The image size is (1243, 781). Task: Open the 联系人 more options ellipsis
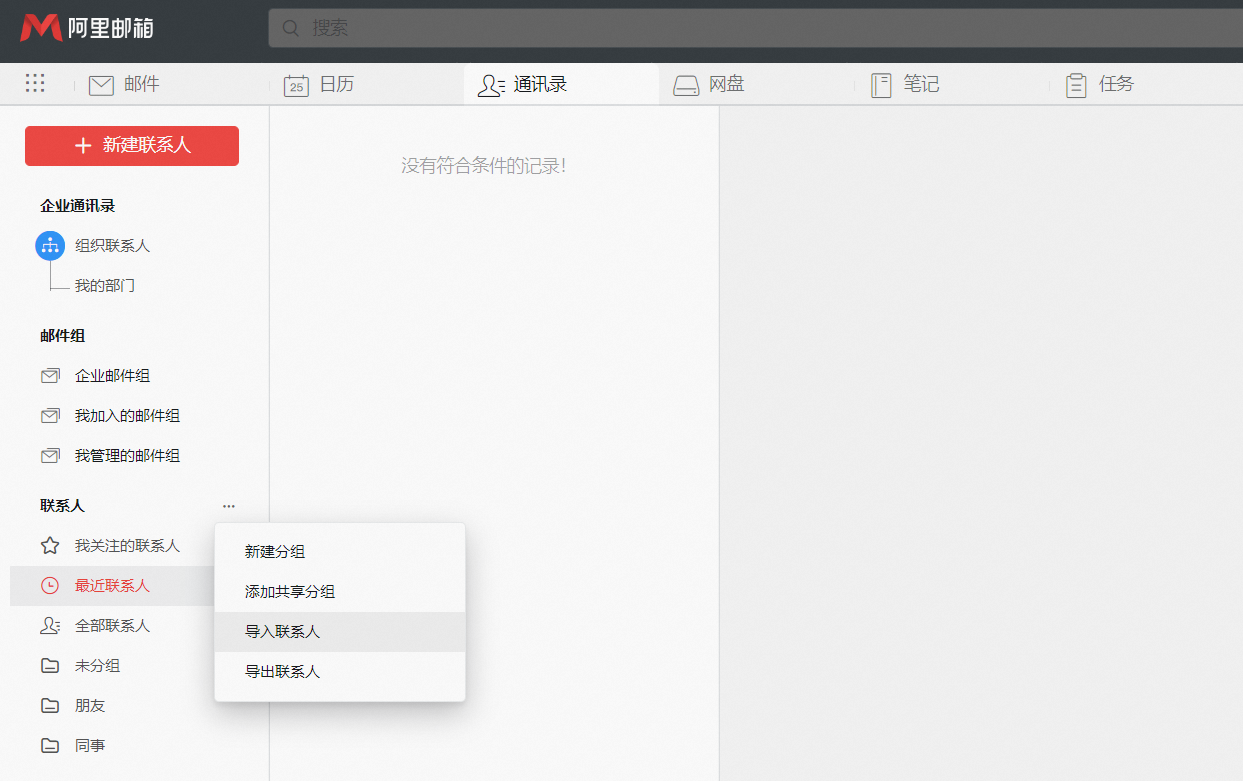[x=229, y=506]
